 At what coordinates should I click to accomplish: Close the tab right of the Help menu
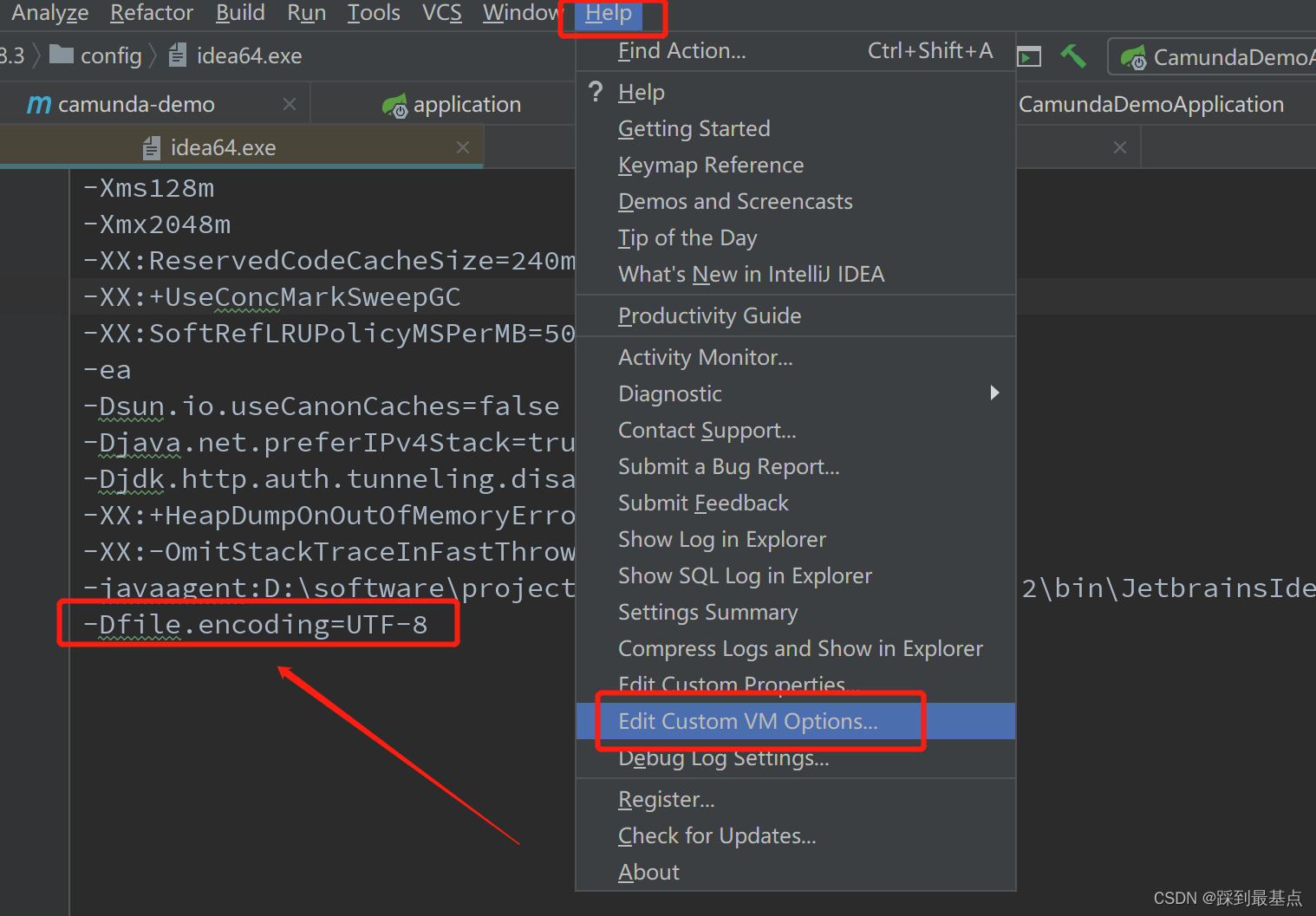pos(1120,147)
